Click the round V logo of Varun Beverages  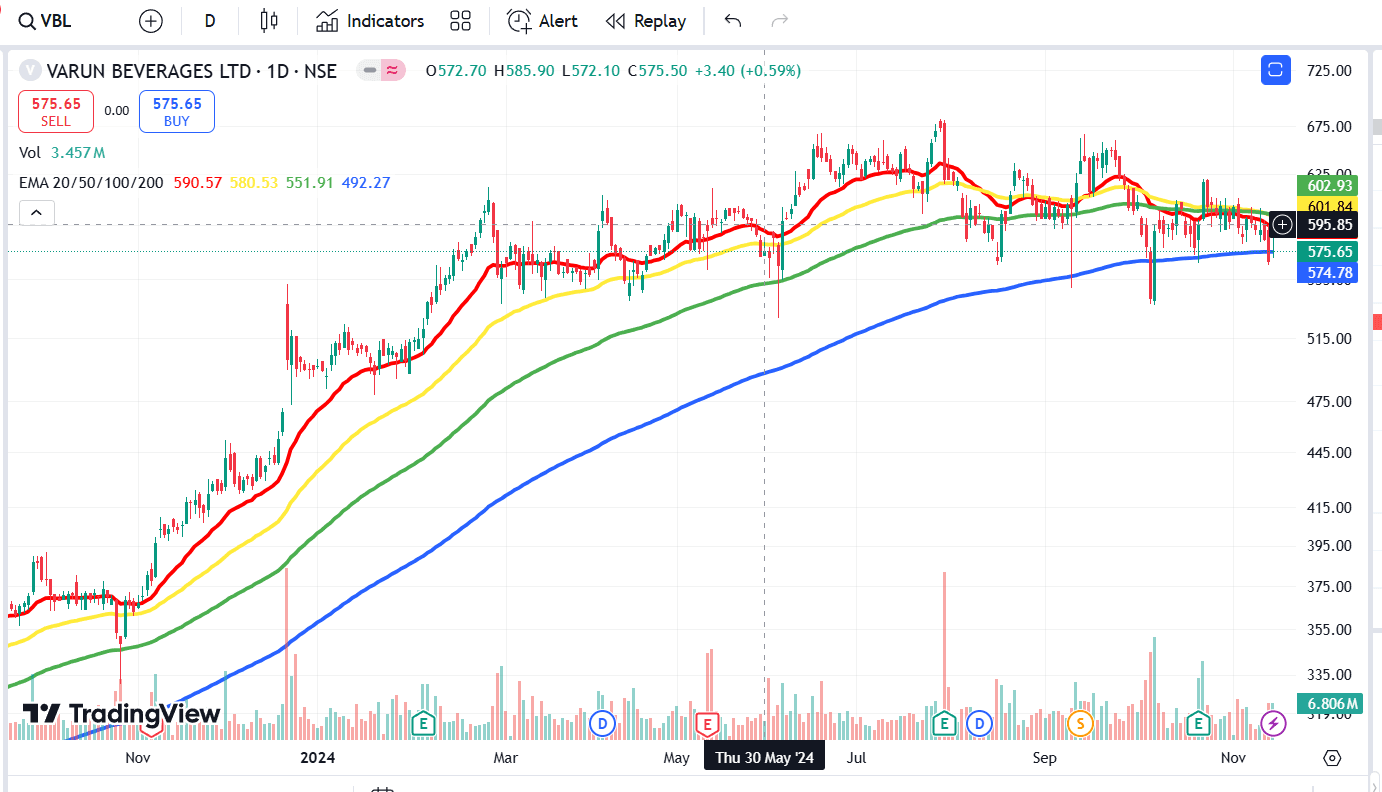click(30, 71)
